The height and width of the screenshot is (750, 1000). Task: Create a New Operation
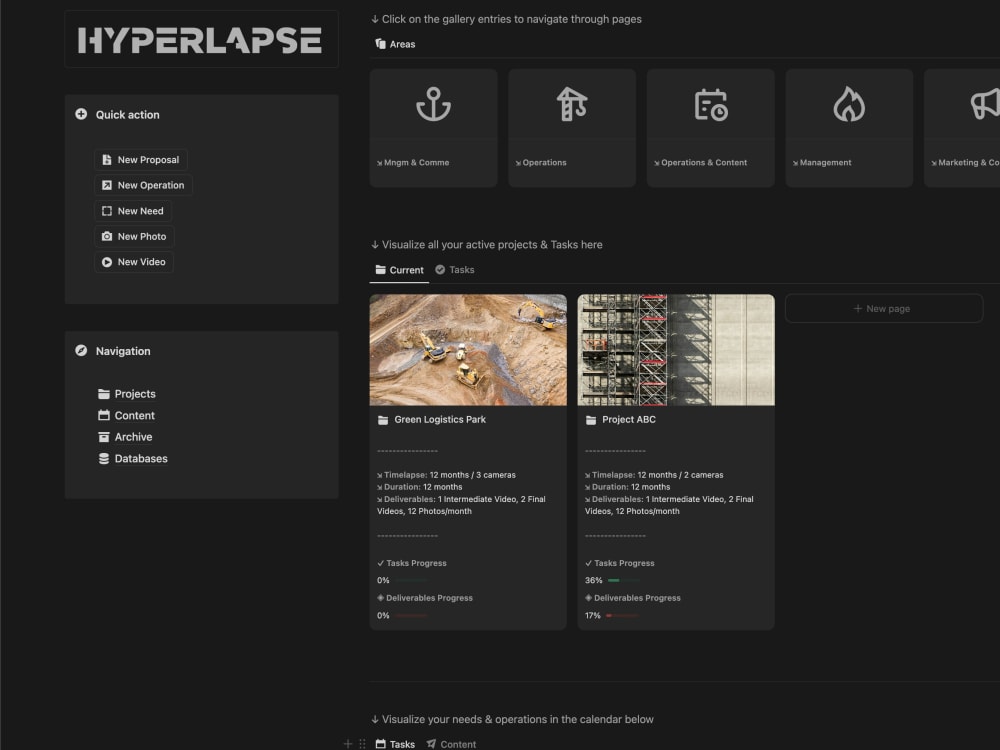coord(143,185)
